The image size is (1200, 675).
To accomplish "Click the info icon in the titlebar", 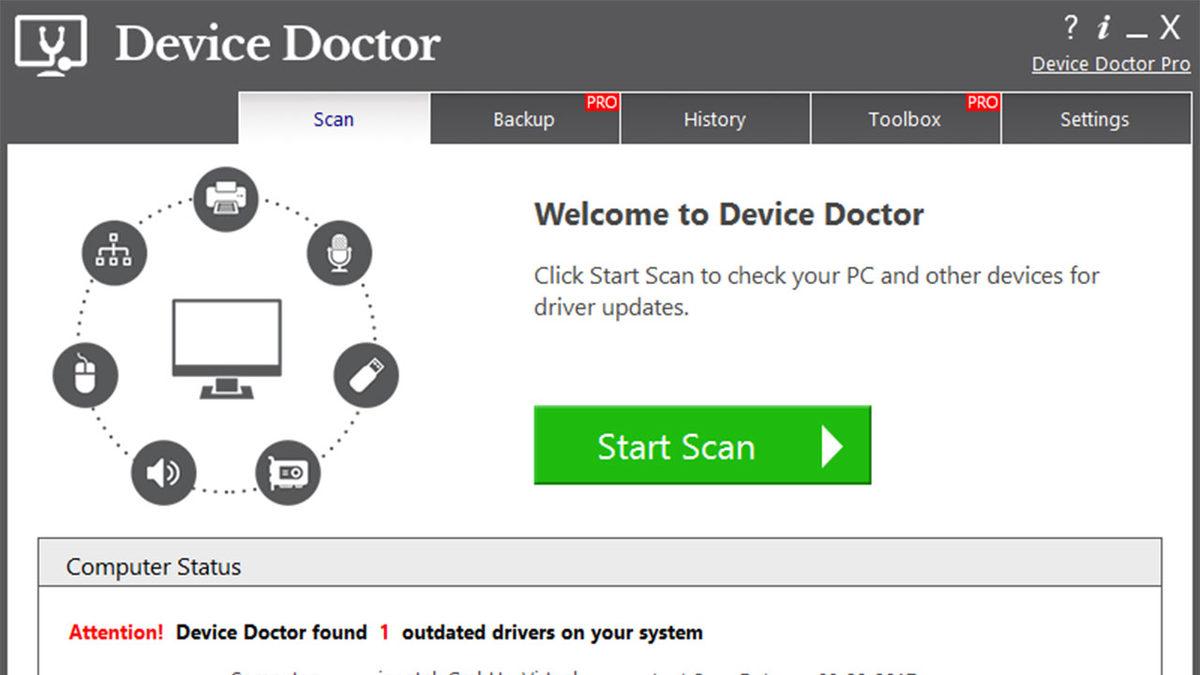I will pyautogui.click(x=1103, y=29).
